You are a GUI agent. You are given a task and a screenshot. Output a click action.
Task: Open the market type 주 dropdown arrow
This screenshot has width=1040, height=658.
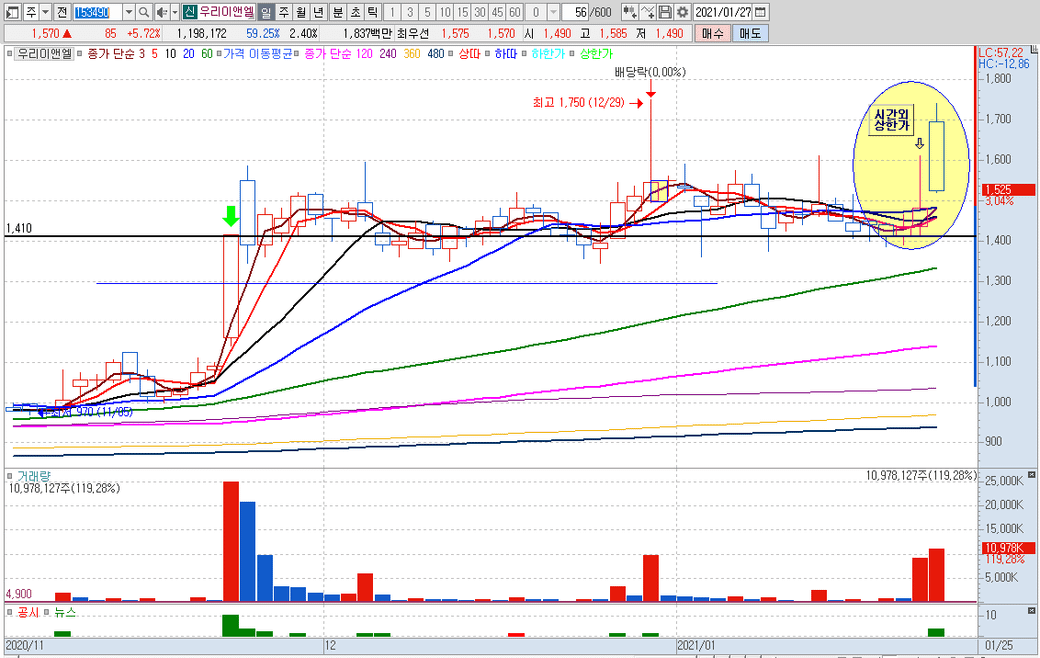(45, 12)
